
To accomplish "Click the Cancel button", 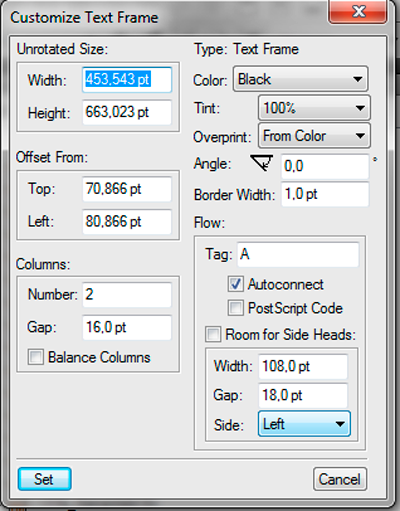I will pyautogui.click(x=340, y=479).
